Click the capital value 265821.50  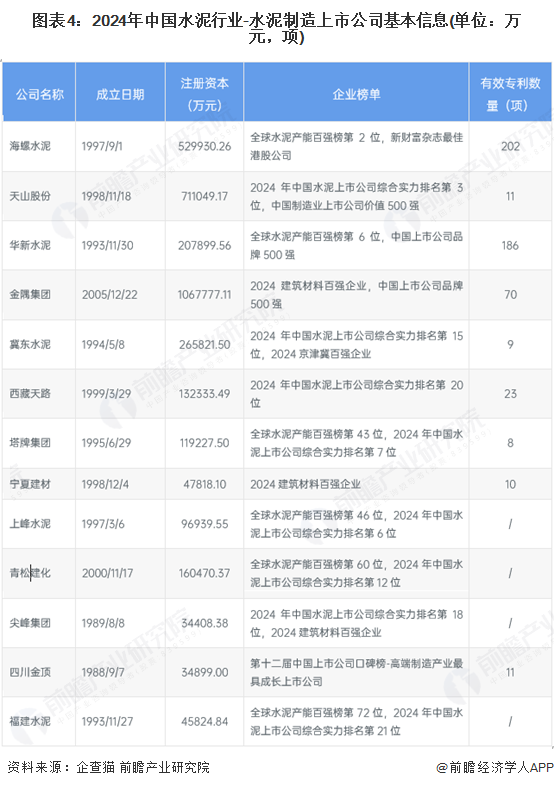point(204,344)
